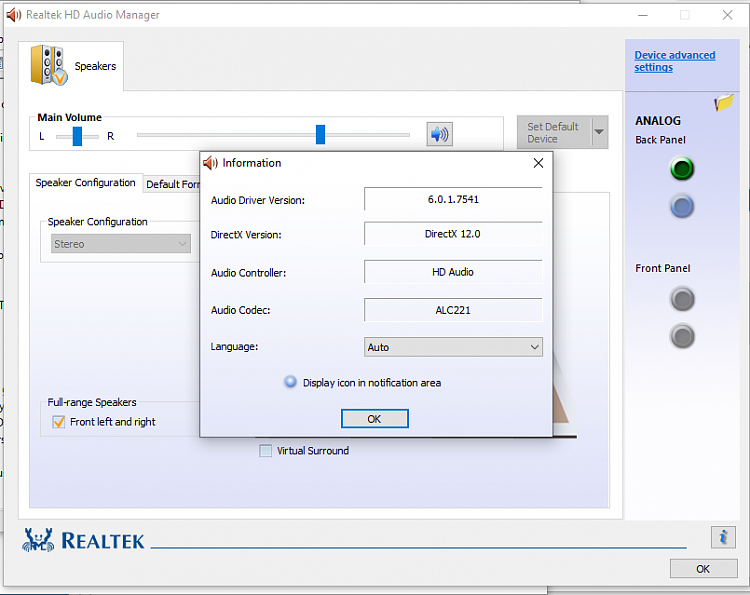Click the Back Panel label
The image size is (750, 595).
[660, 140]
